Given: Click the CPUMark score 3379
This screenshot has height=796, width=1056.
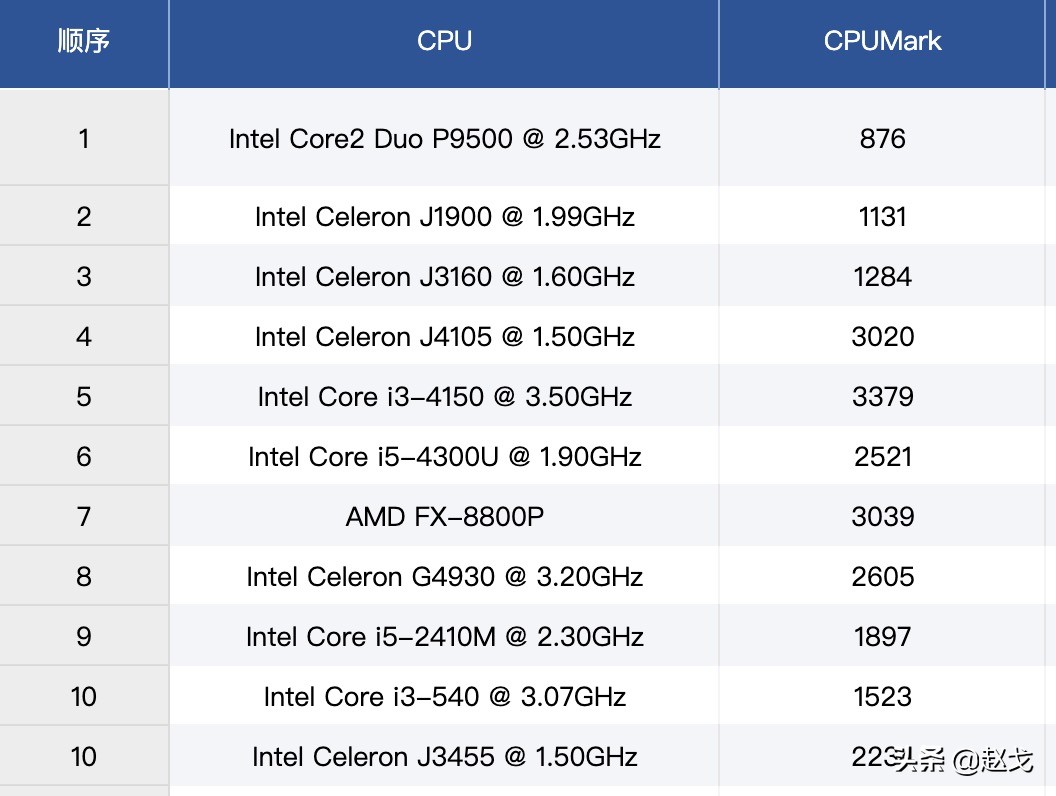Looking at the screenshot, I should pyautogui.click(x=882, y=397).
